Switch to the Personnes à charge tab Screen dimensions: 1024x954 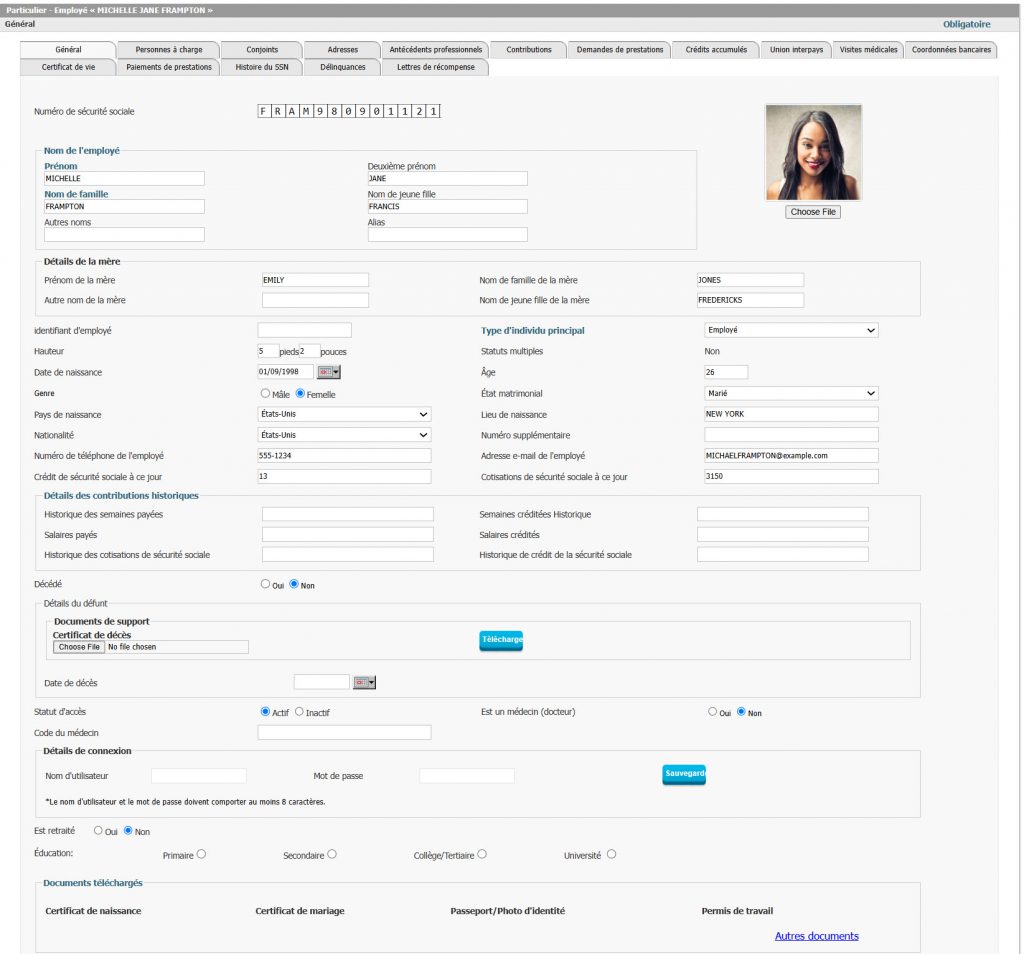[x=168, y=50]
